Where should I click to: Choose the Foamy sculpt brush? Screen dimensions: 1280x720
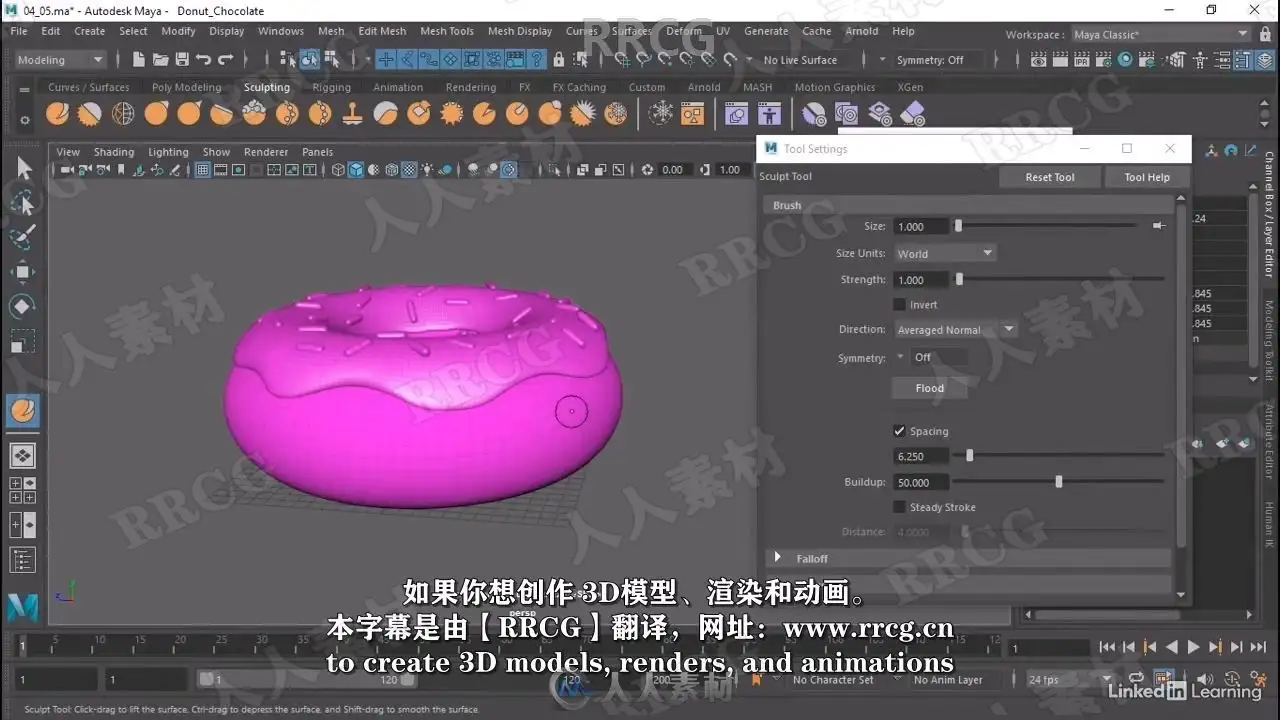pos(254,114)
